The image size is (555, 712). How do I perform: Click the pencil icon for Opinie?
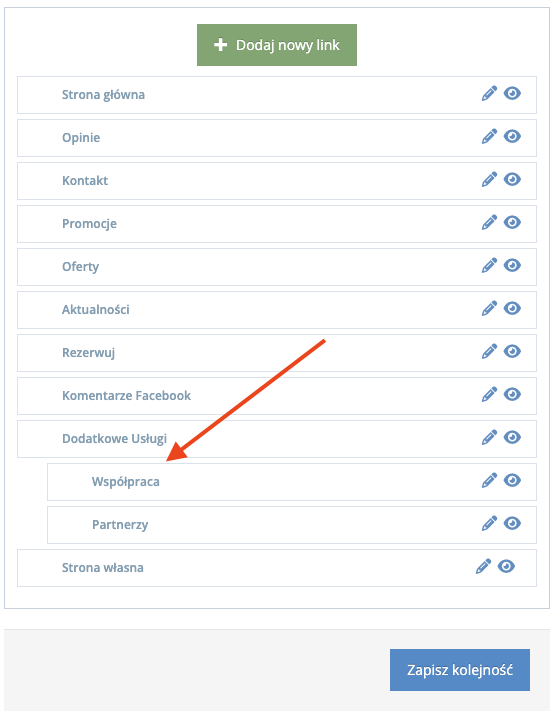[x=489, y=137]
